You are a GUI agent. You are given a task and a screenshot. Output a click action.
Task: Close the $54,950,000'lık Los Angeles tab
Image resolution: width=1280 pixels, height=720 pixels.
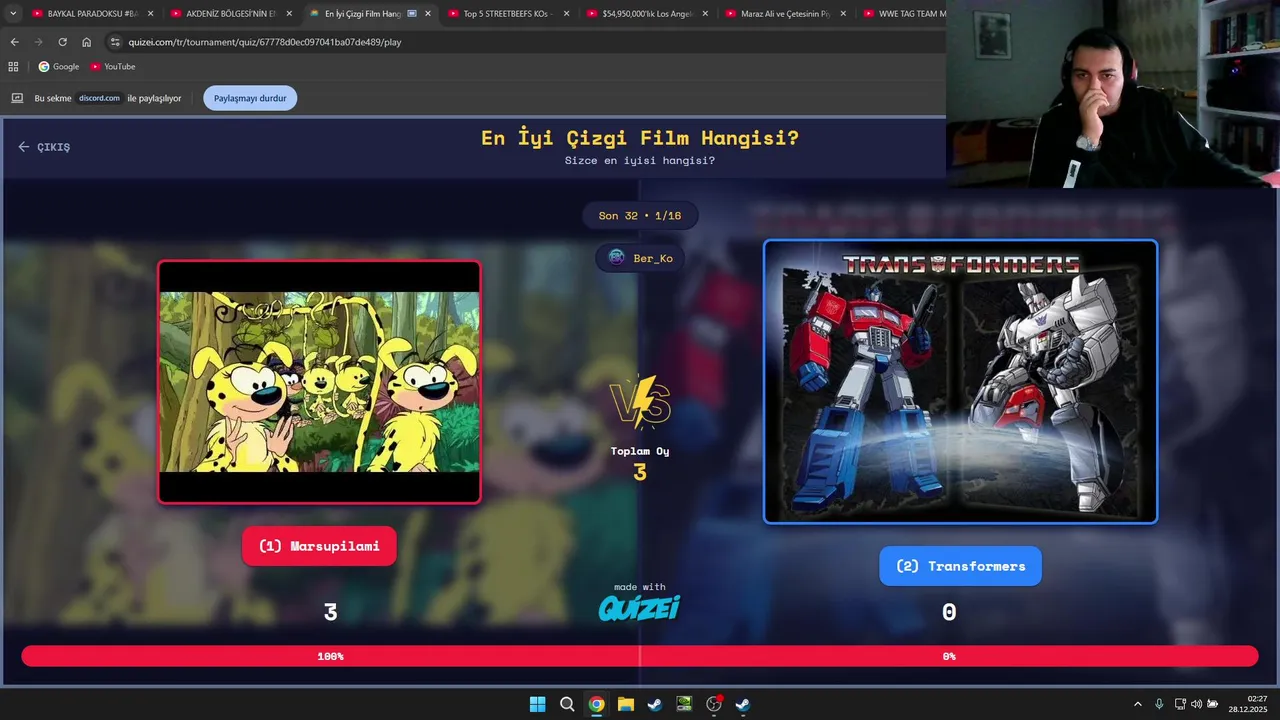coord(705,14)
